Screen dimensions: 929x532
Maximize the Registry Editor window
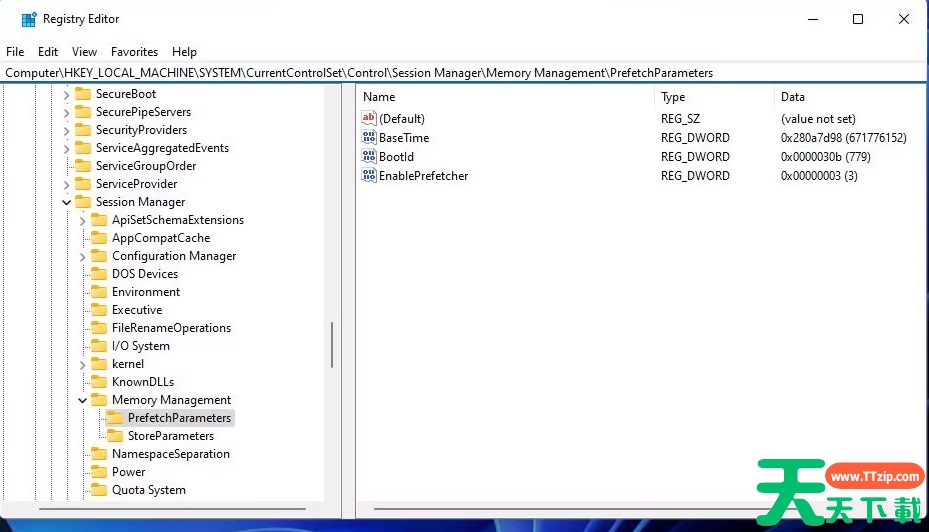pyautogui.click(x=857, y=19)
